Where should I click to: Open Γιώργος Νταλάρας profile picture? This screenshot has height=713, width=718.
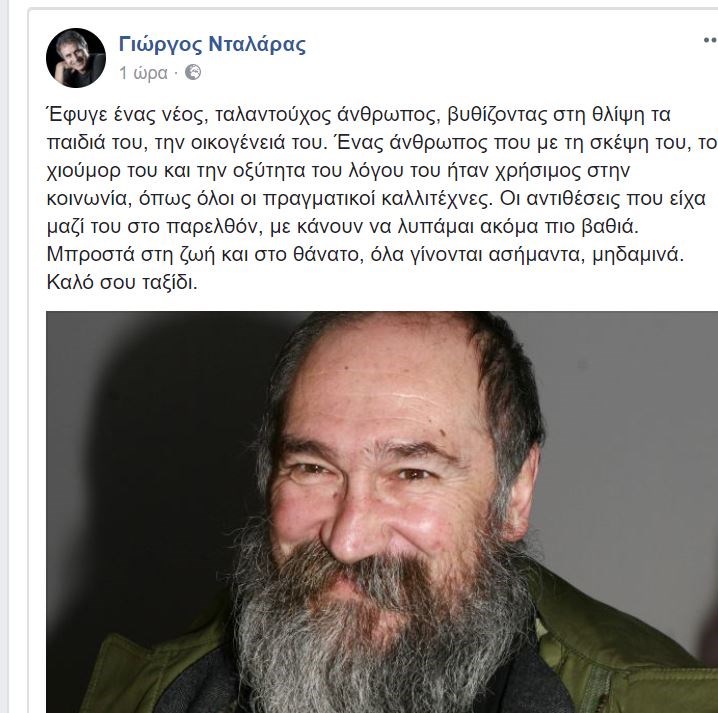click(76, 58)
